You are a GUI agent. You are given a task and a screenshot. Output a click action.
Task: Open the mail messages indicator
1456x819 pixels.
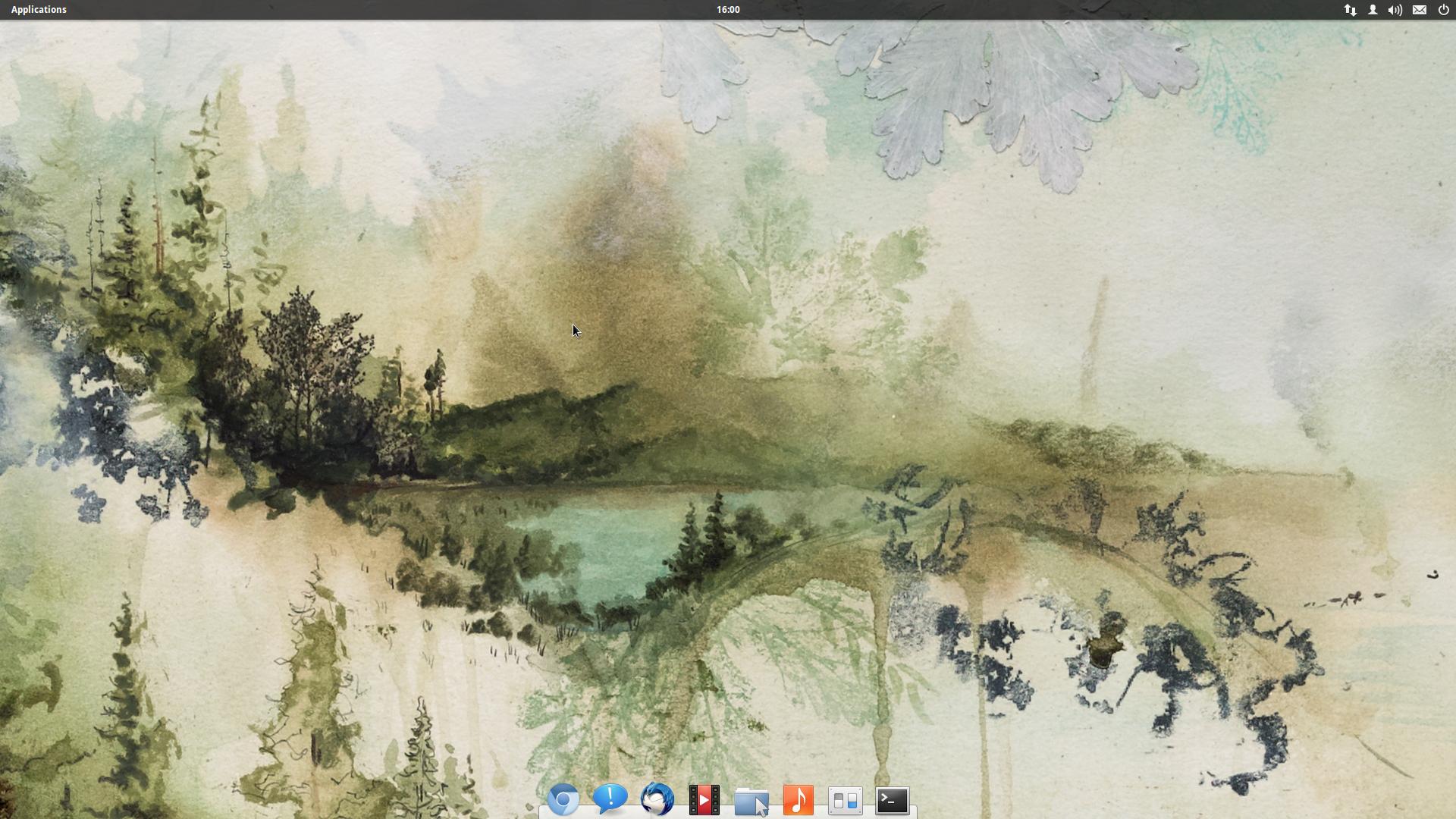click(x=1420, y=10)
